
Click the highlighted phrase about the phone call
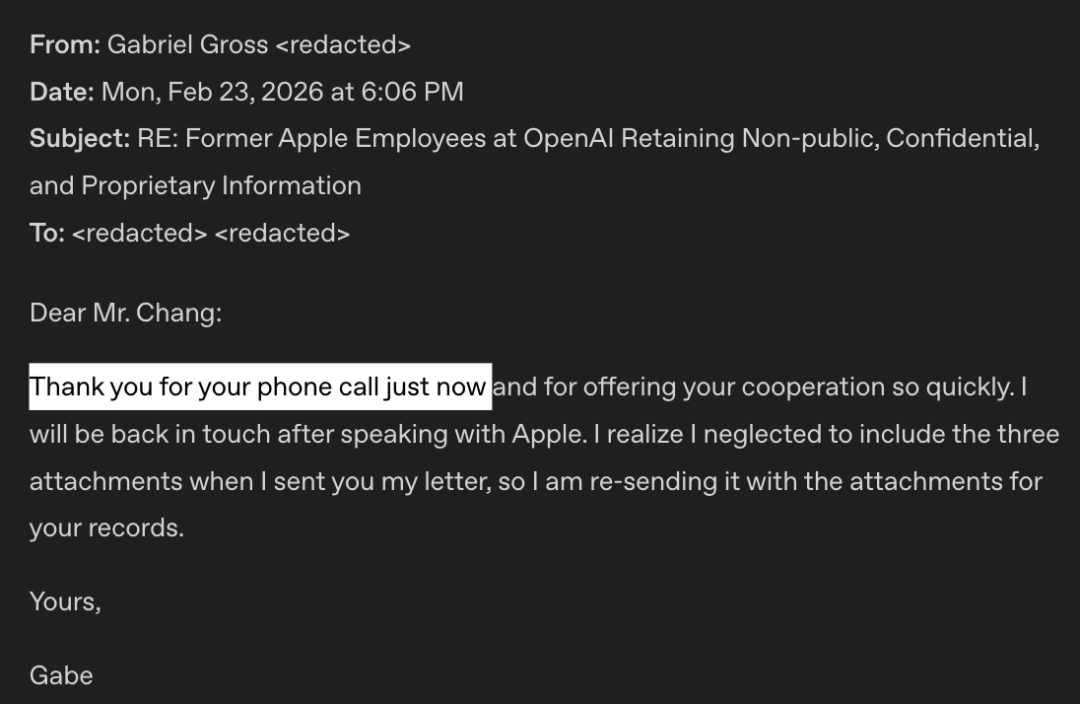[260, 386]
